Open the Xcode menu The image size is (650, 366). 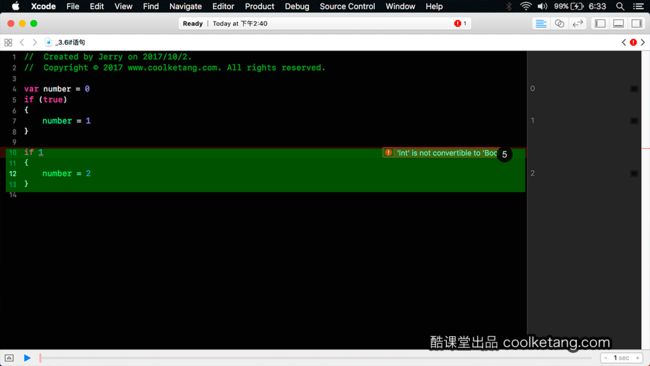point(43,6)
